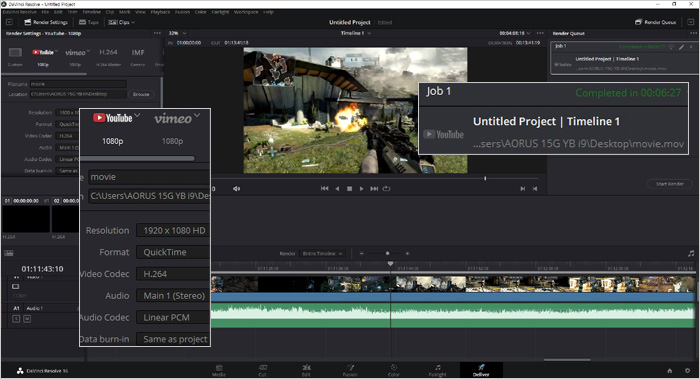Expand the Vimeo preset resolution arrow
Image resolution: width=700 pixels, height=379 pixels.
point(88,50)
